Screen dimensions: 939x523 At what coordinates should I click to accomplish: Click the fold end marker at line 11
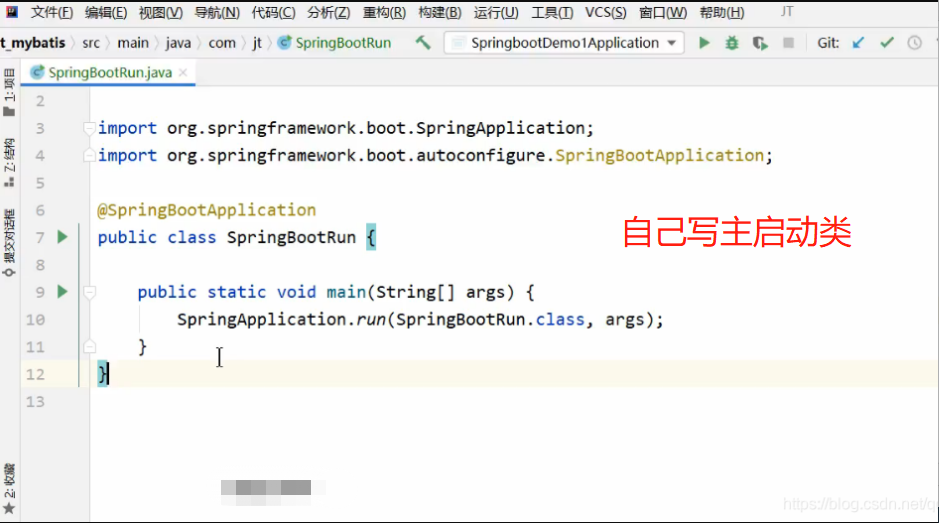[x=89, y=347]
